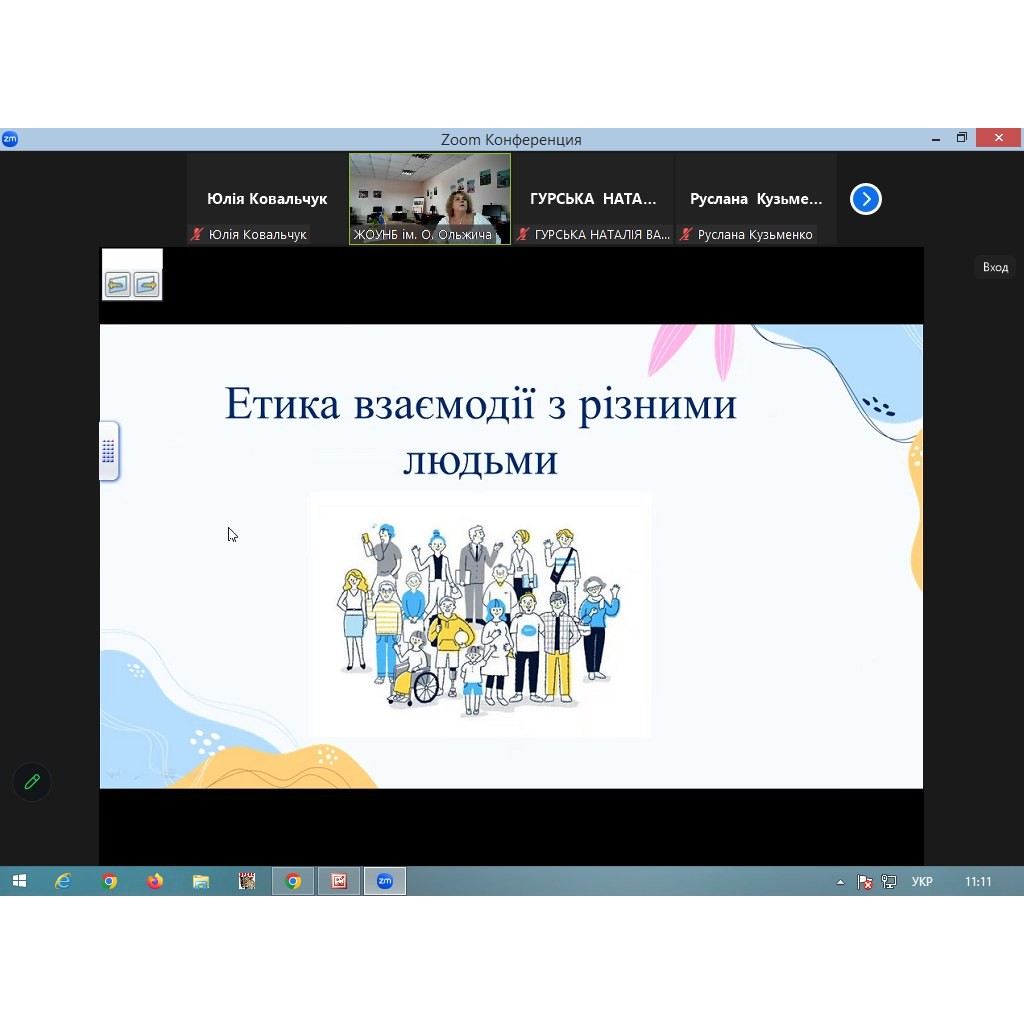The height and width of the screenshot is (1024, 1024).
Task: Select the ЖОУНБ ім. О. Ольжича video thumbnail
Action: click(430, 198)
